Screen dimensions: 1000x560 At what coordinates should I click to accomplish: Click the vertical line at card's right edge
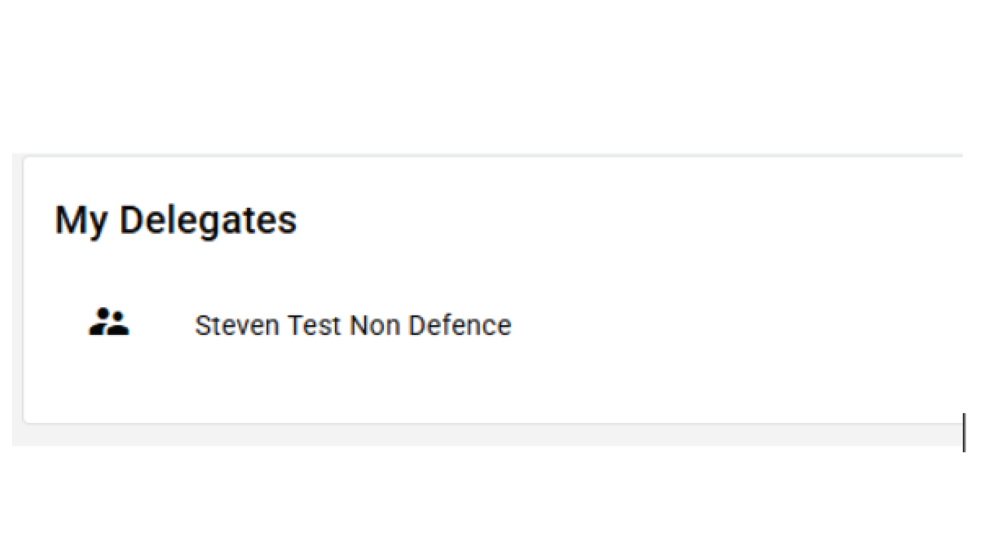click(963, 432)
